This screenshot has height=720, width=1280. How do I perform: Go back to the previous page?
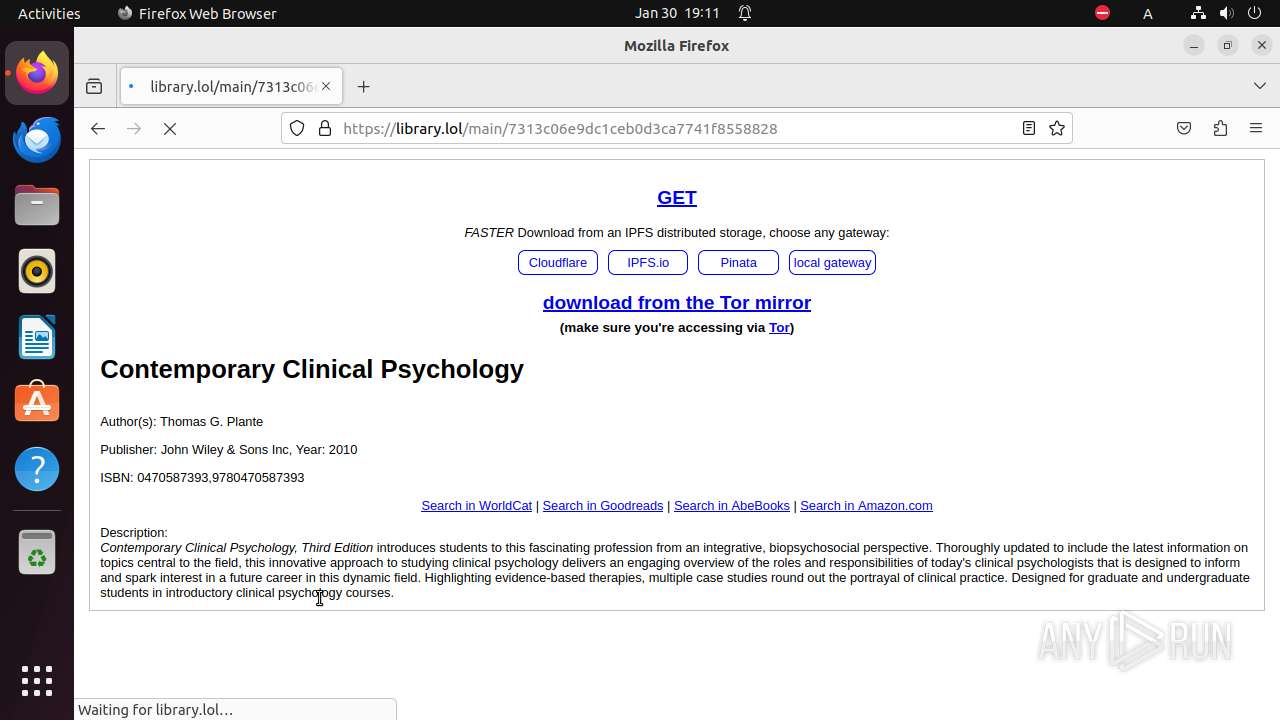97,129
